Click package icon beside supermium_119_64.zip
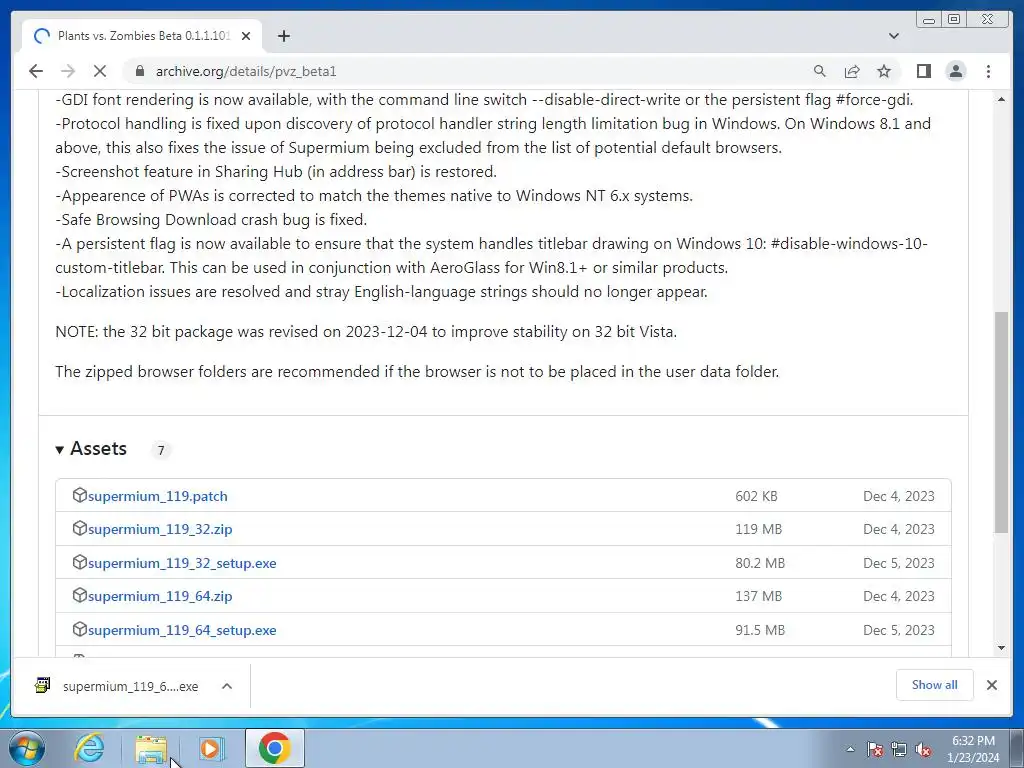The image size is (1024, 768). (80, 595)
